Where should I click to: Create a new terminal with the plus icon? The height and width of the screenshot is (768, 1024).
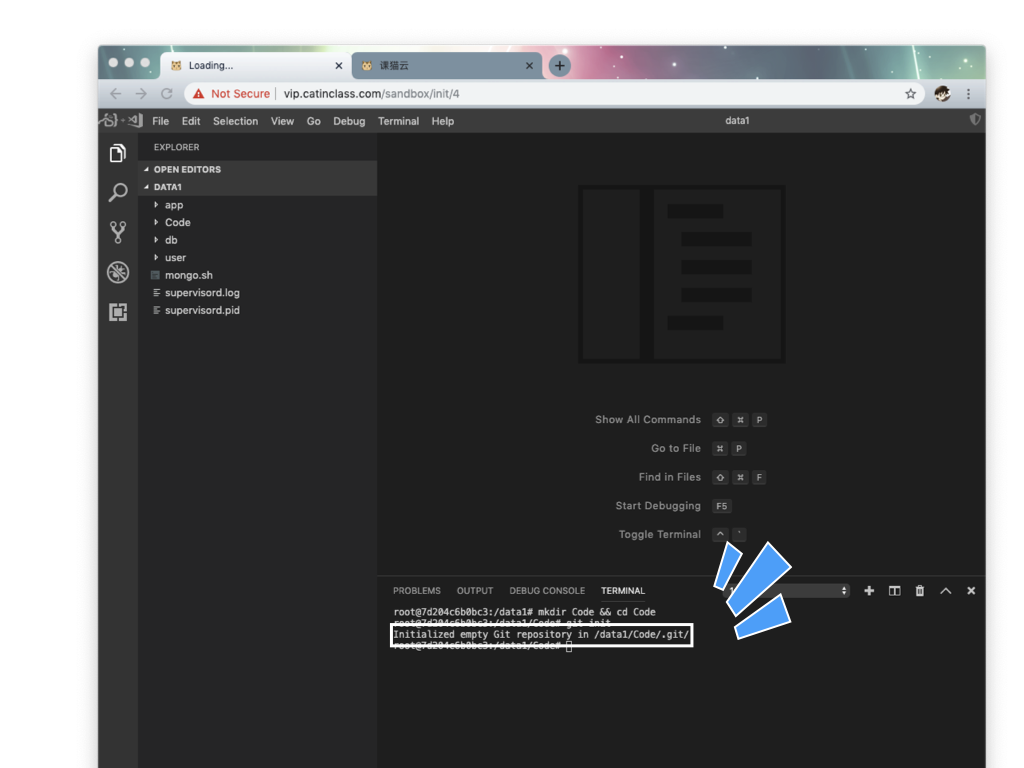[x=869, y=590]
